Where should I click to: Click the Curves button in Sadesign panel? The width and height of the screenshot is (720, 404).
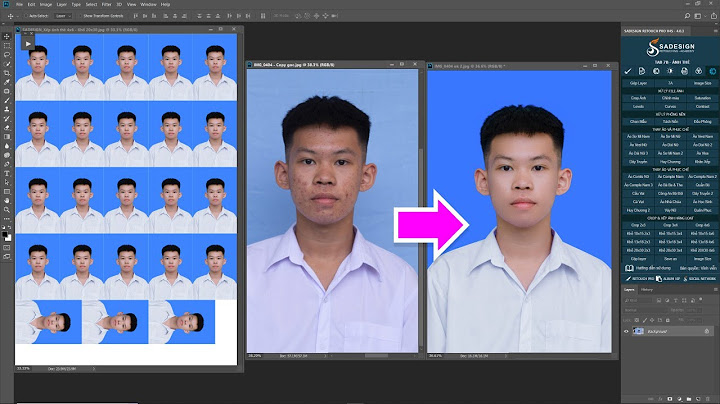670,107
